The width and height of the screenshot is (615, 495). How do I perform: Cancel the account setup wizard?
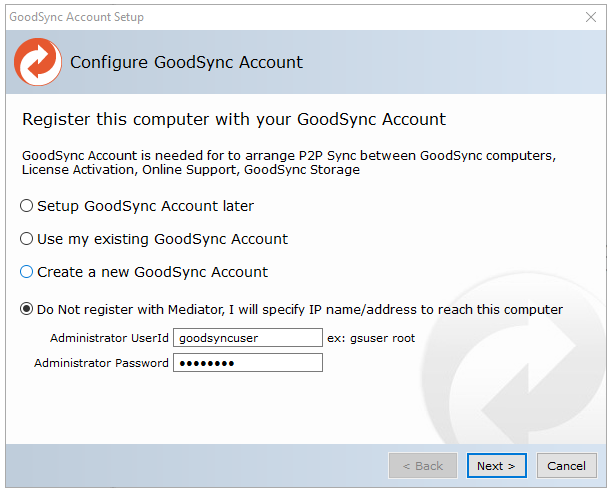[x=566, y=466]
